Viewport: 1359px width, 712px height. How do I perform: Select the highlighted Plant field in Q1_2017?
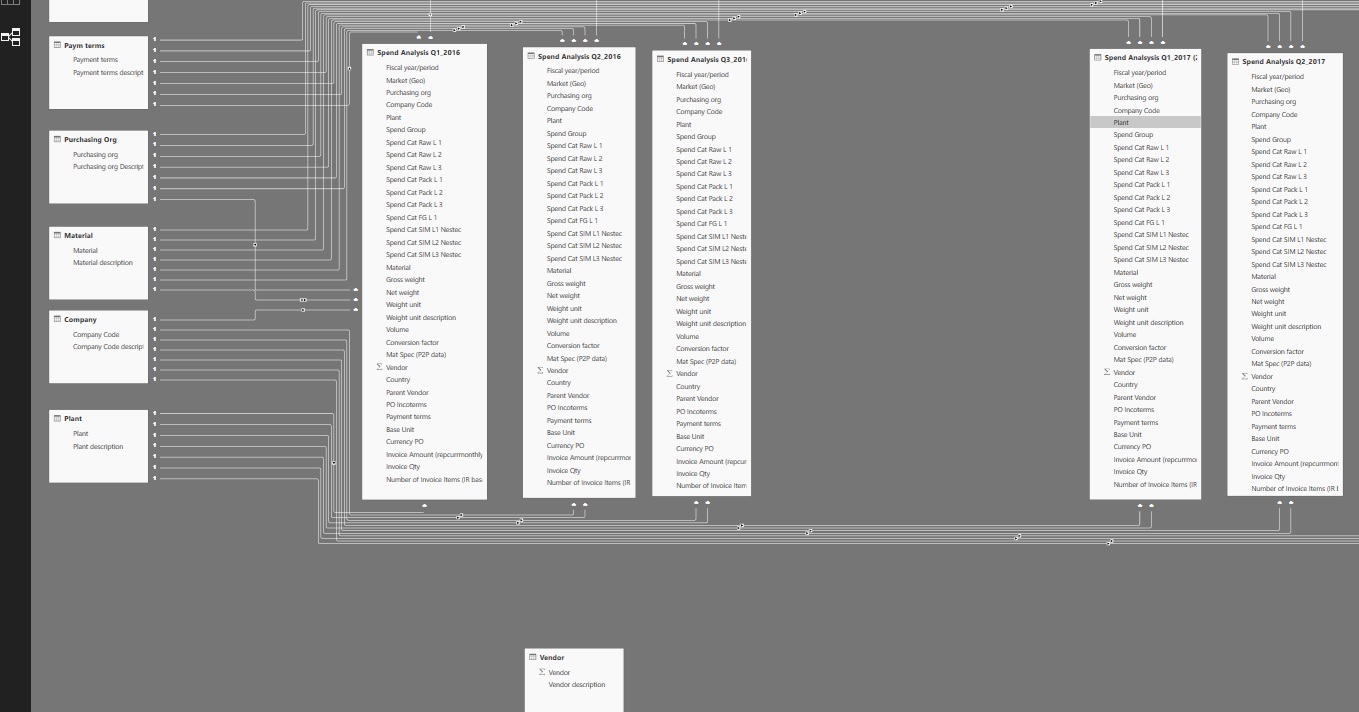coord(1145,122)
